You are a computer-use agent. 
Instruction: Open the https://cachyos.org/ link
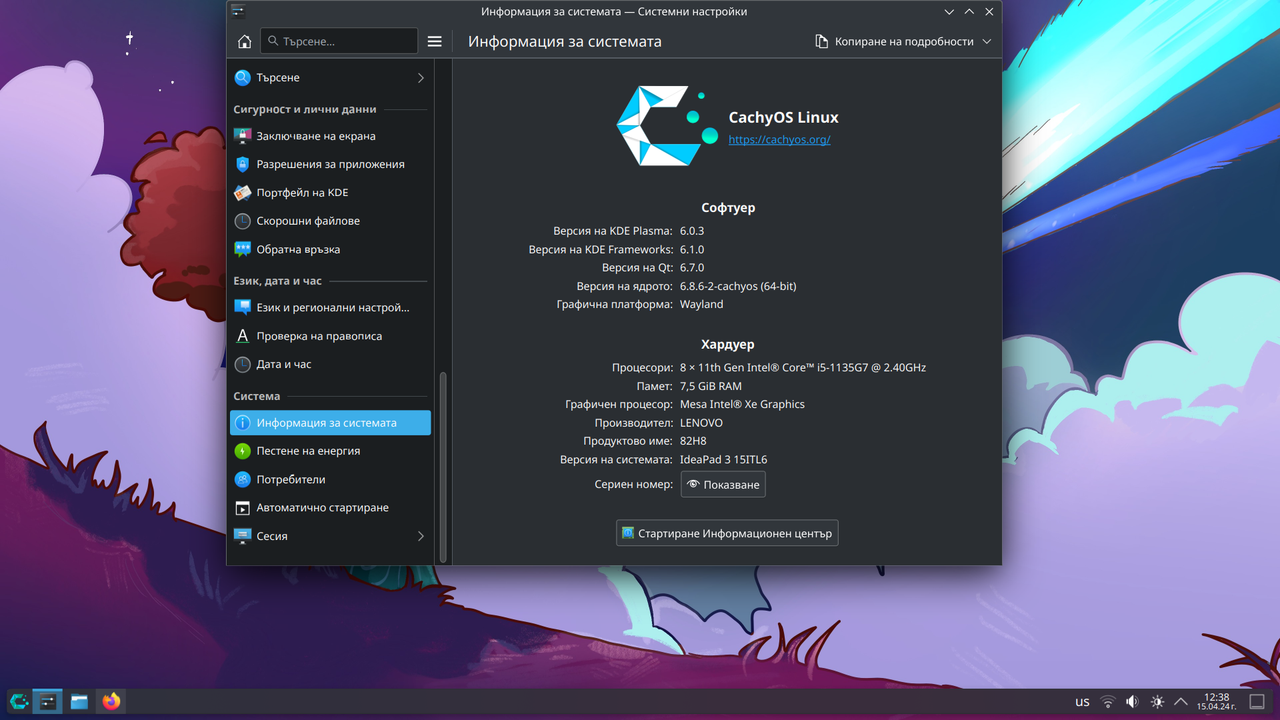pyautogui.click(x=779, y=139)
